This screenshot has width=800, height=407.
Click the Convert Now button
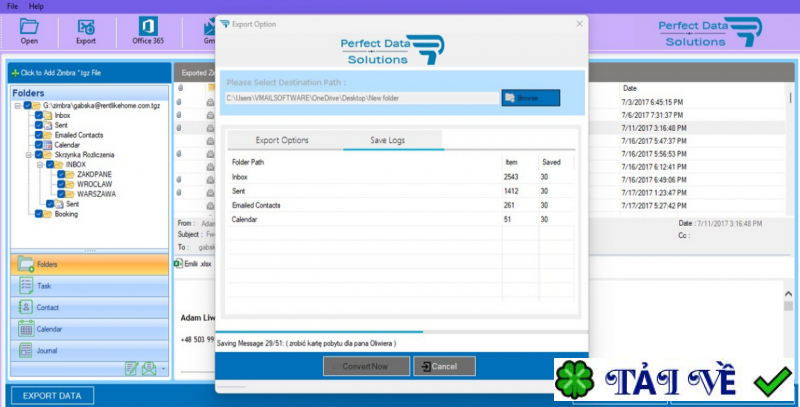(366, 366)
